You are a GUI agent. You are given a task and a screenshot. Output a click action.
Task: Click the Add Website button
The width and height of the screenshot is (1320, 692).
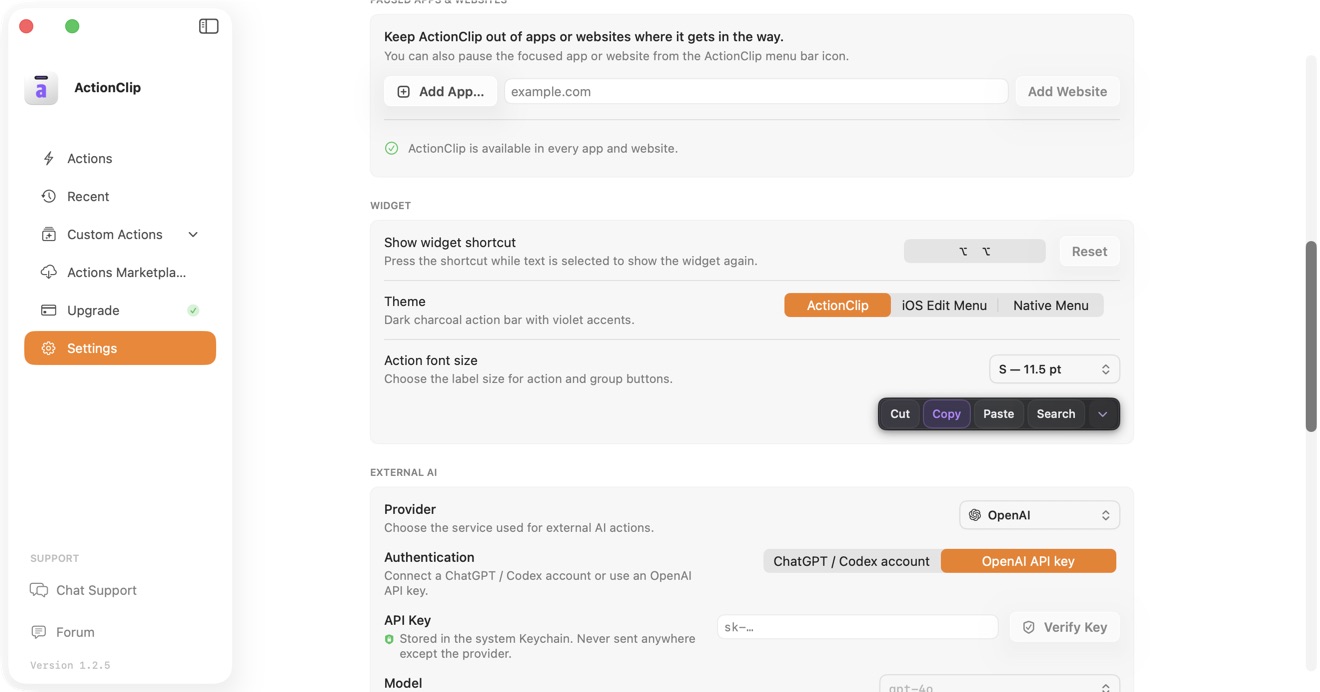(1067, 92)
